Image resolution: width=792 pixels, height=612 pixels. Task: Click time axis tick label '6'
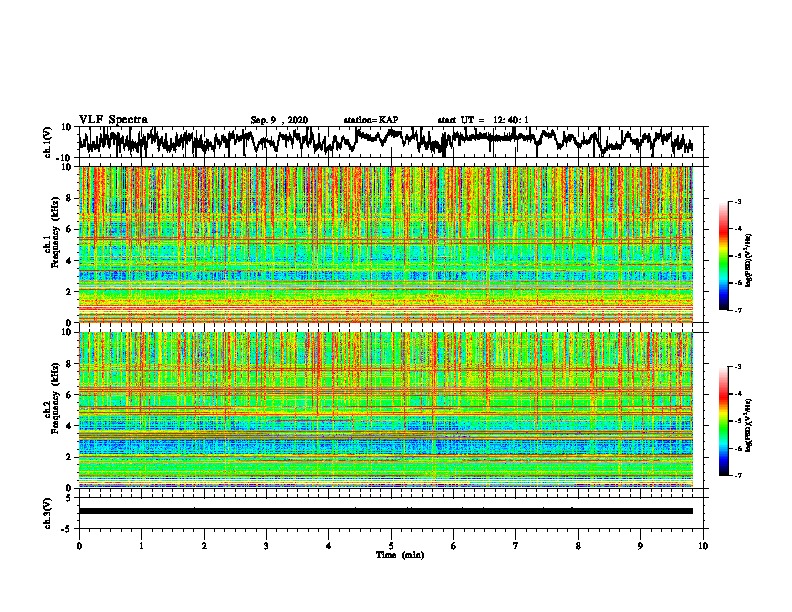click(x=454, y=546)
